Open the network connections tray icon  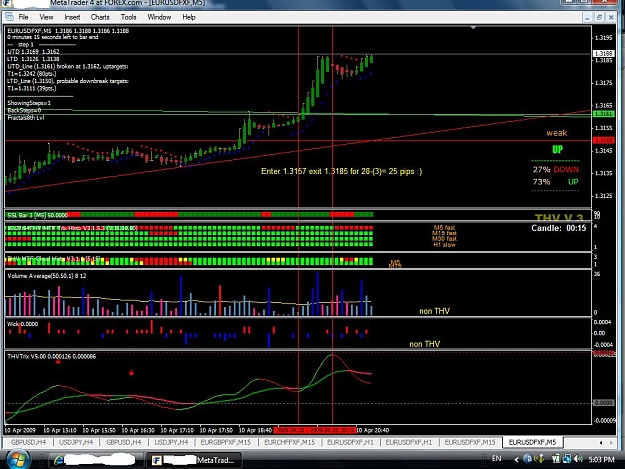tap(567, 459)
